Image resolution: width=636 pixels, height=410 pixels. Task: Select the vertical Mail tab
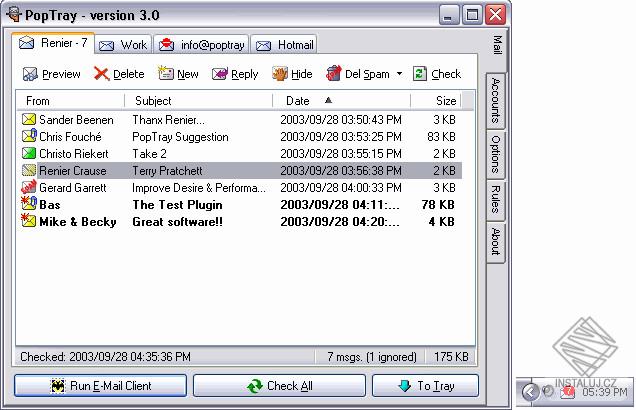coord(497,45)
